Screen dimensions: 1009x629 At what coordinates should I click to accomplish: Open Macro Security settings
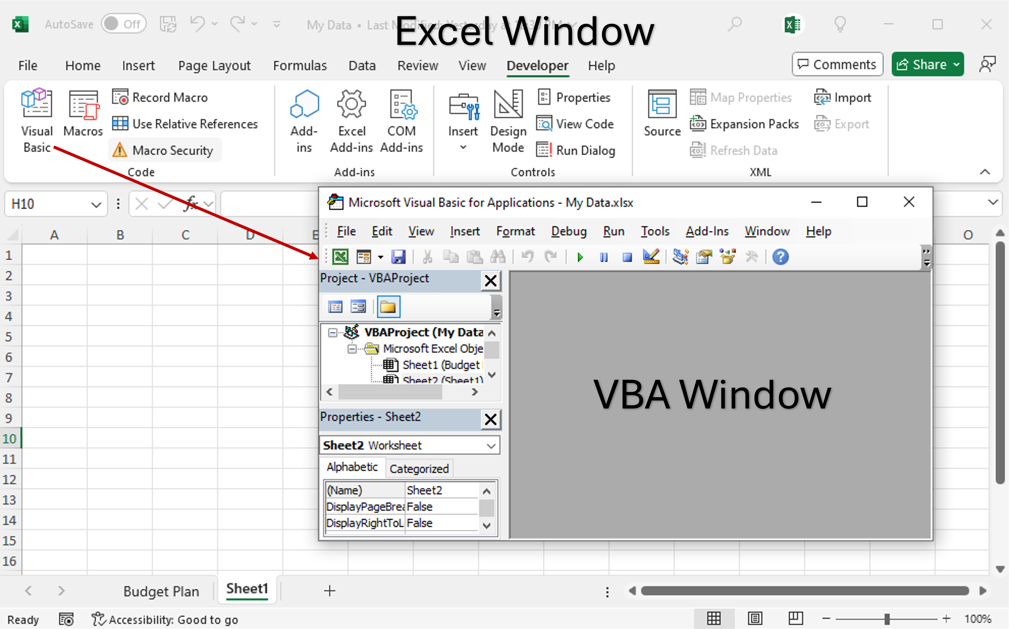[x=163, y=150]
